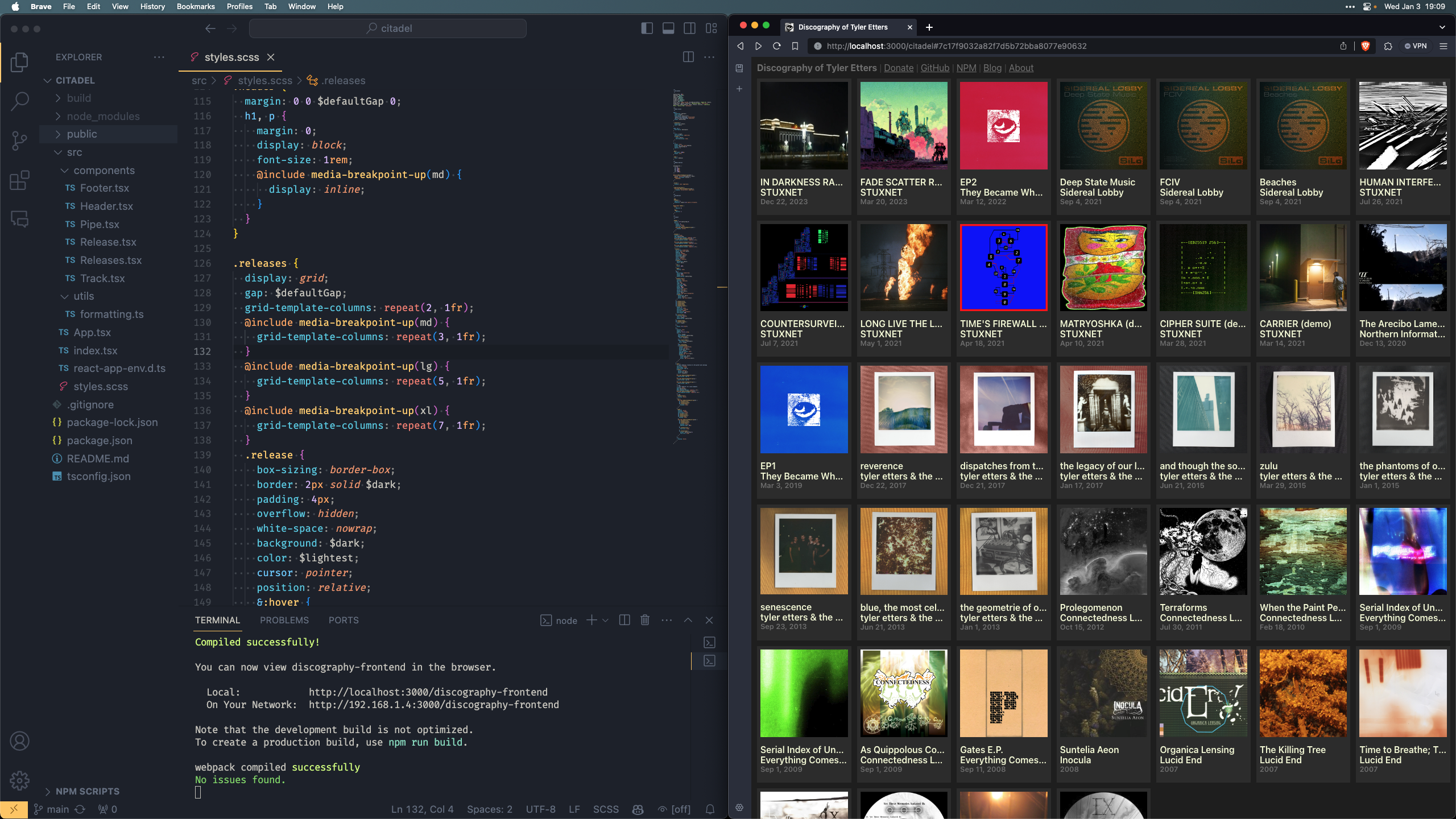Toggle the Brave VPN button

point(1416,46)
